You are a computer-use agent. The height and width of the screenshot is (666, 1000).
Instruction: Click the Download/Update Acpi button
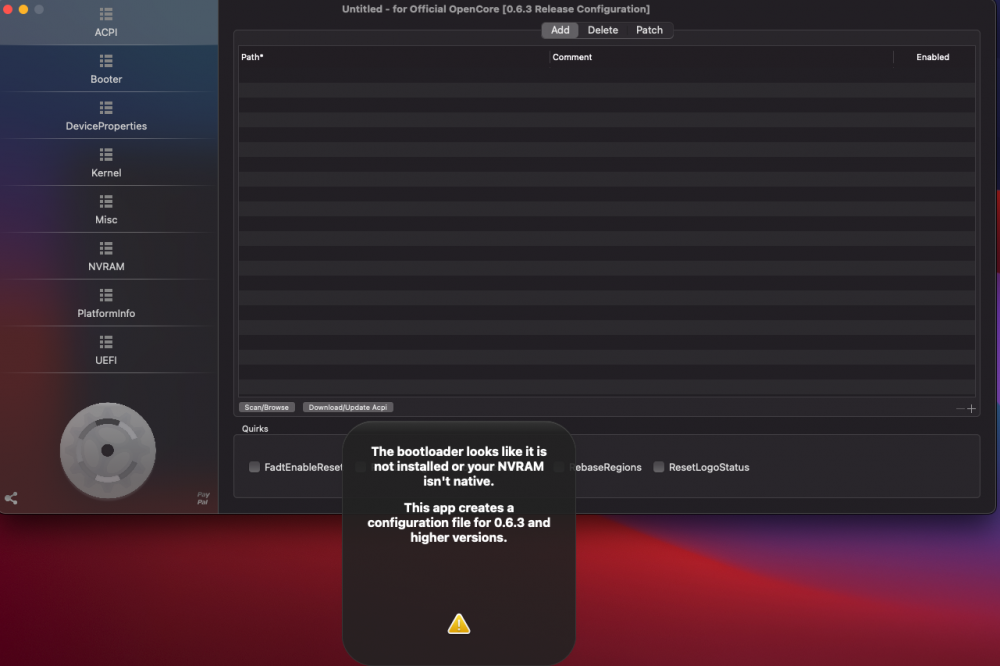(348, 407)
